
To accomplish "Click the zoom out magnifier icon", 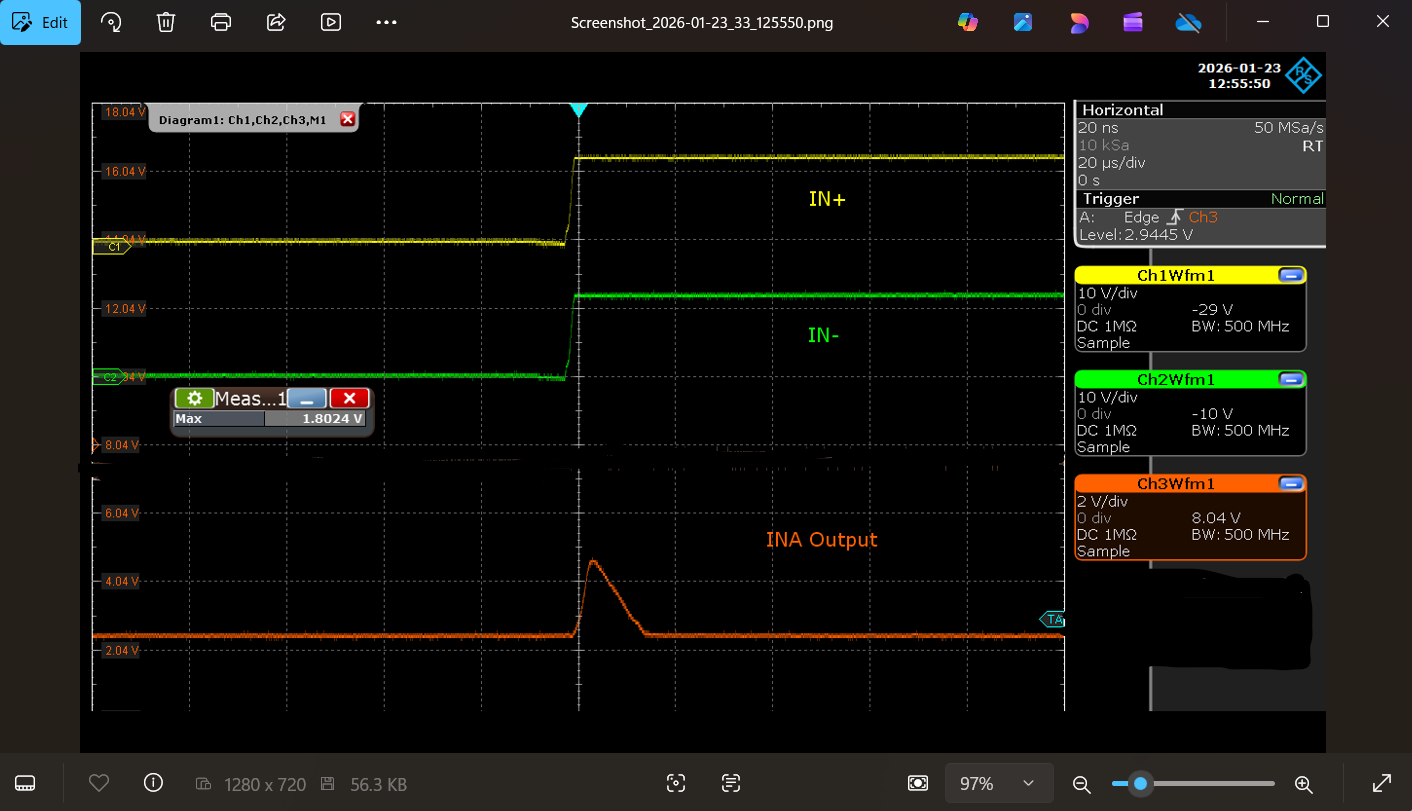I will [x=1081, y=784].
